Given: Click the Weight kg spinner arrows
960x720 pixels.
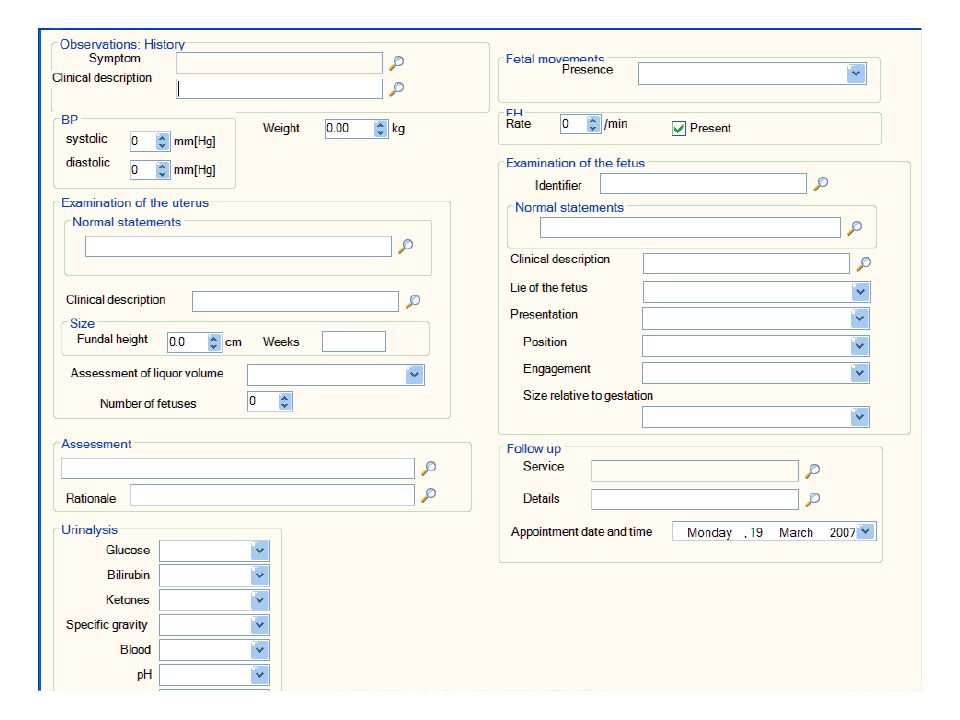Looking at the screenshot, I should point(380,129).
